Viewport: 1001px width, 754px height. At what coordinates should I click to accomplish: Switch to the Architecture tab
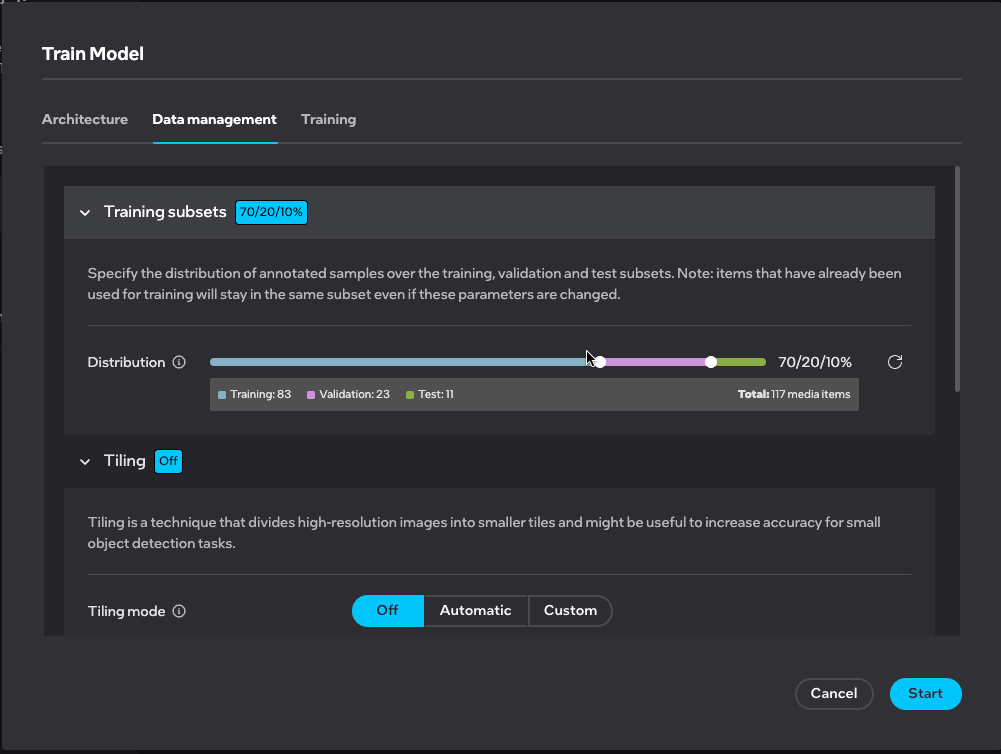tap(85, 120)
